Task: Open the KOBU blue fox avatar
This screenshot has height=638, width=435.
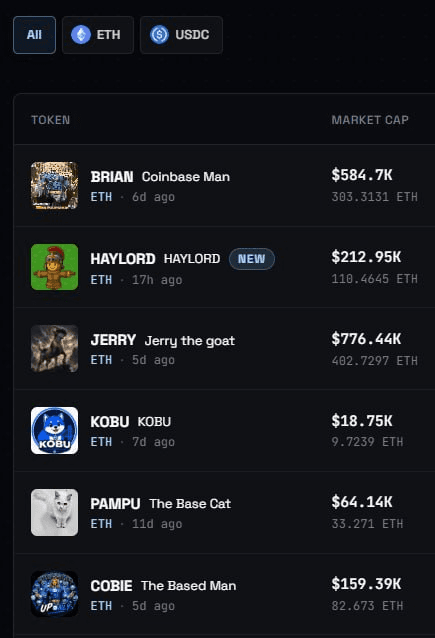Action: tap(55, 430)
